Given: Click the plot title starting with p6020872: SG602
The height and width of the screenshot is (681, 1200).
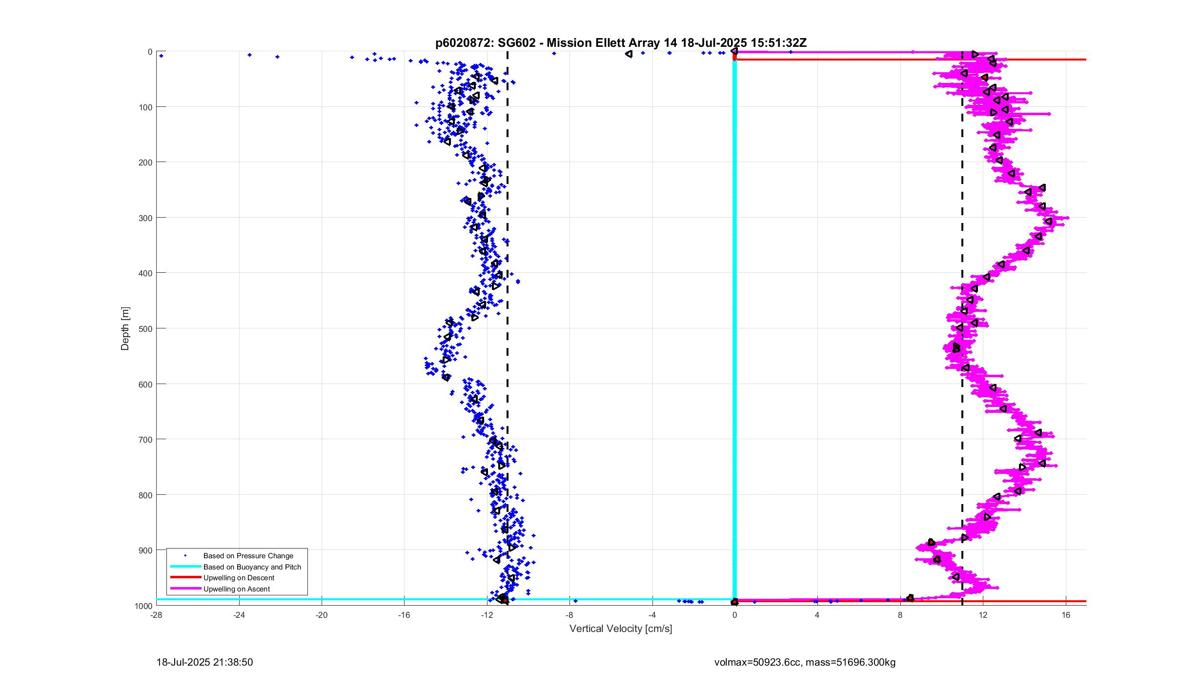Looking at the screenshot, I should click(x=621, y=43).
